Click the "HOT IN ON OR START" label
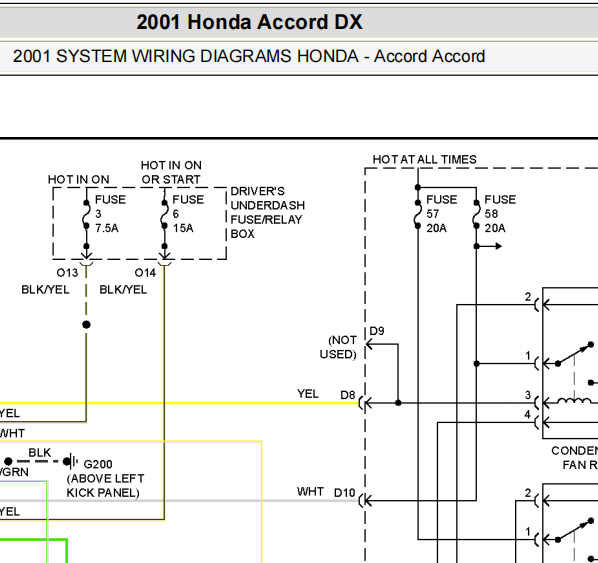598x563 pixels. pos(171,172)
